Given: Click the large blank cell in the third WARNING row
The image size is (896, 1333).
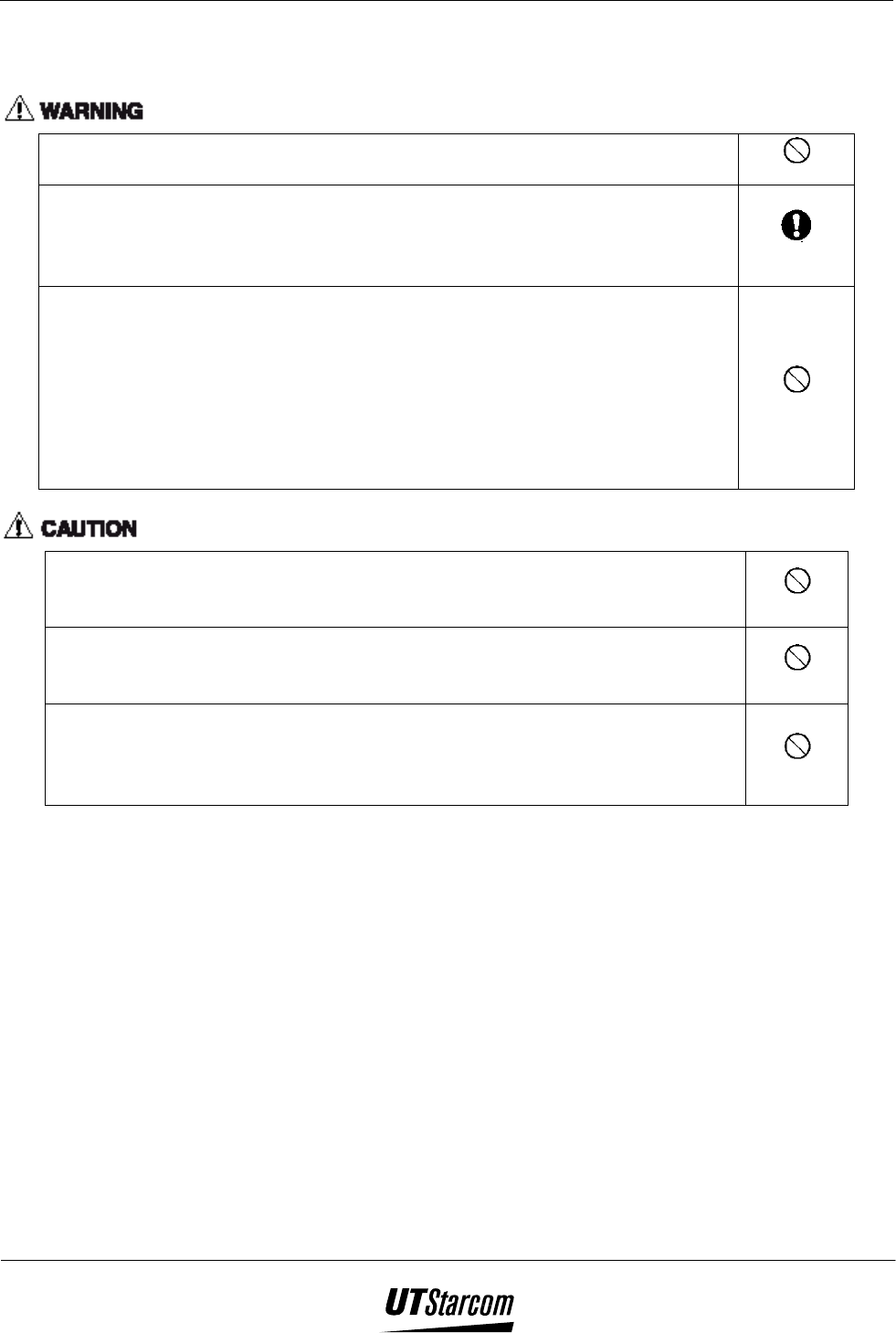Looking at the screenshot, I should [388, 387].
